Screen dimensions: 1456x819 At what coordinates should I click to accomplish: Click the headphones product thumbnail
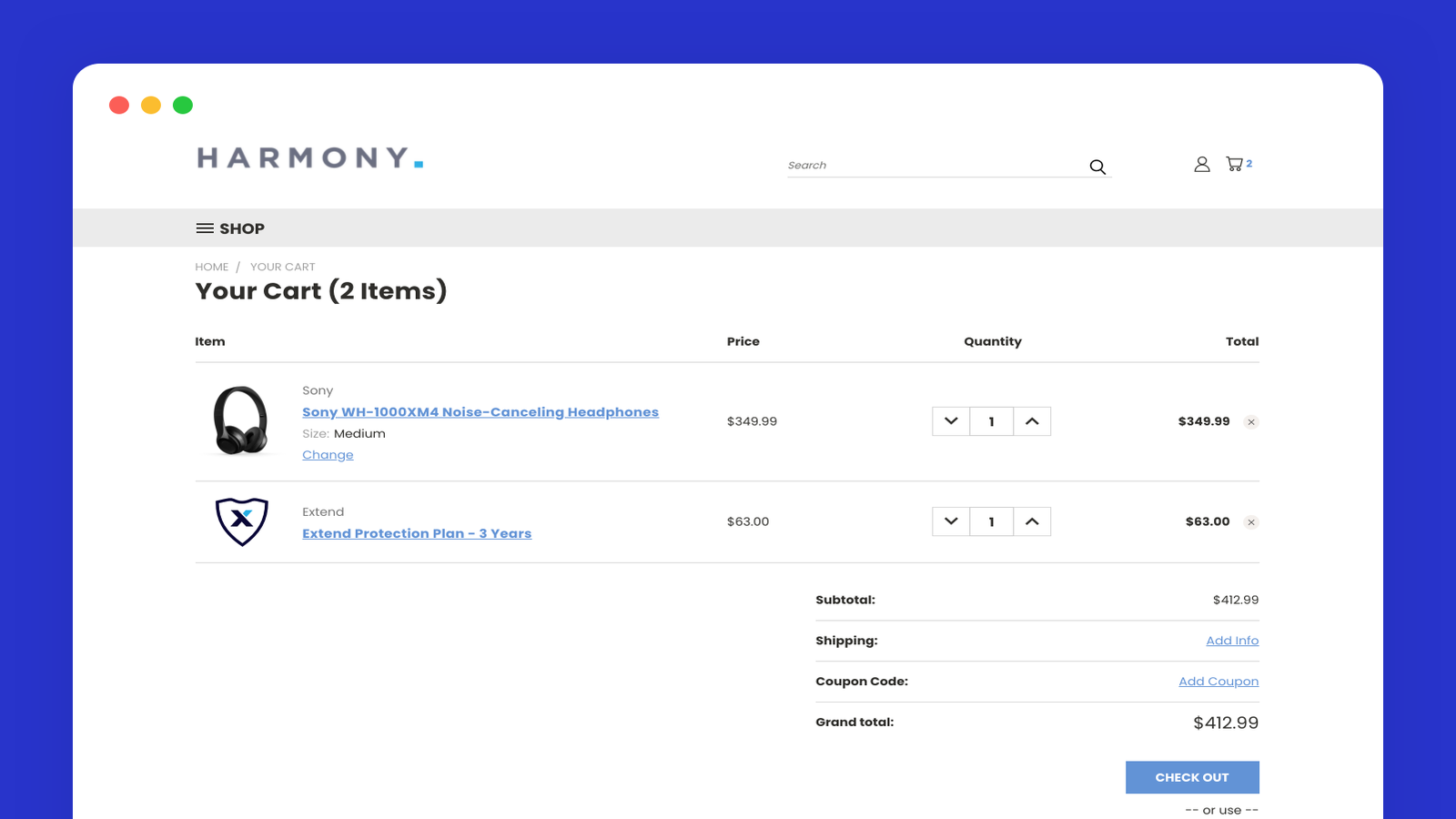pos(240,420)
